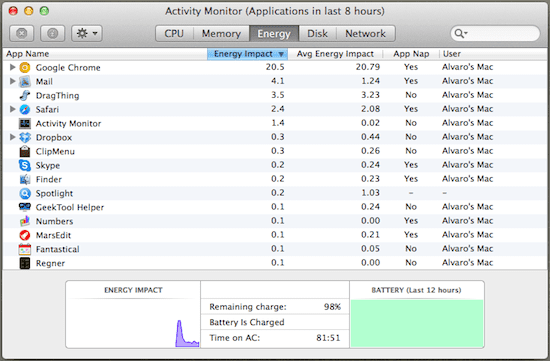This screenshot has width=550, height=361.
Task: Select the GeekTool Helper row name
Action: pyautogui.click(x=70, y=207)
